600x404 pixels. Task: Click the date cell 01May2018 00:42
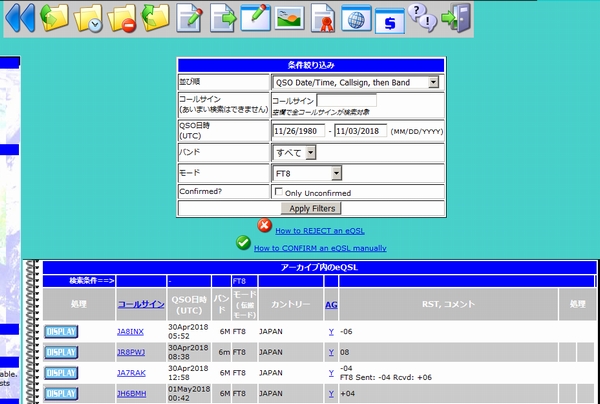(x=189, y=394)
